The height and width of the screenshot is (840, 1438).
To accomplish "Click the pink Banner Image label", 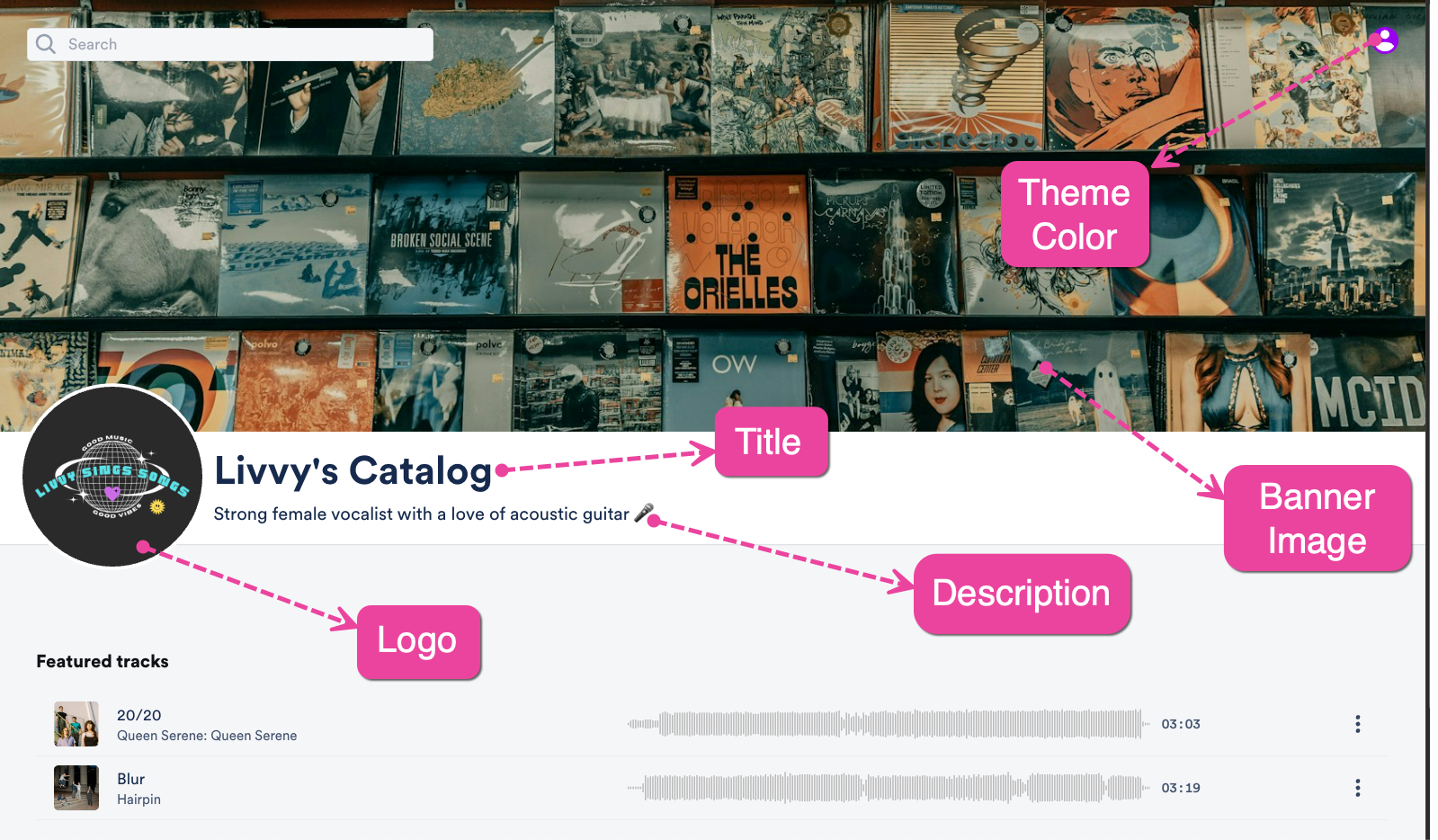I will pyautogui.click(x=1317, y=518).
